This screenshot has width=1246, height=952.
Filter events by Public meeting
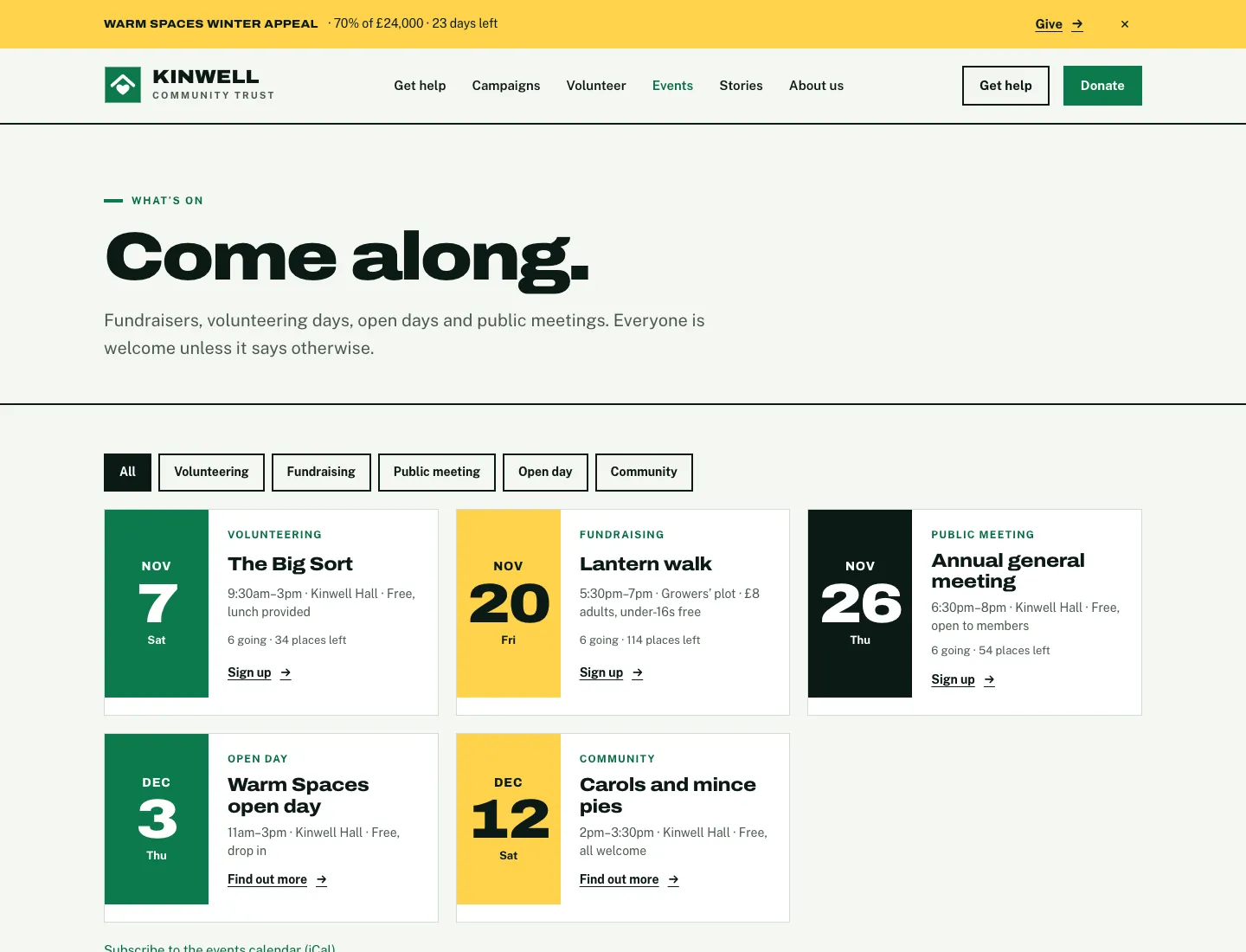437,473
